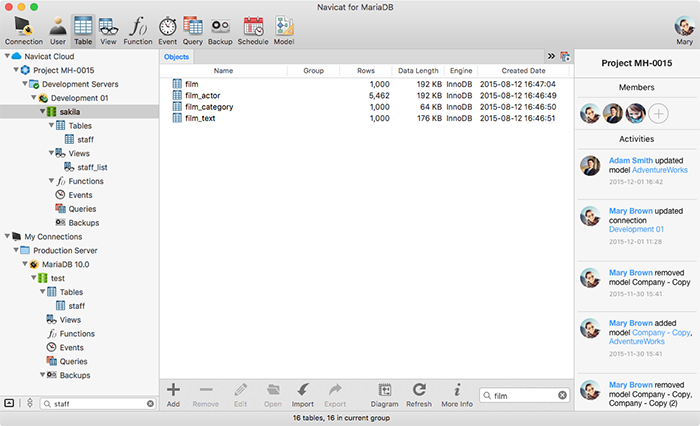Click the Backup toolbar icon
The width and height of the screenshot is (700, 426).
point(220,30)
